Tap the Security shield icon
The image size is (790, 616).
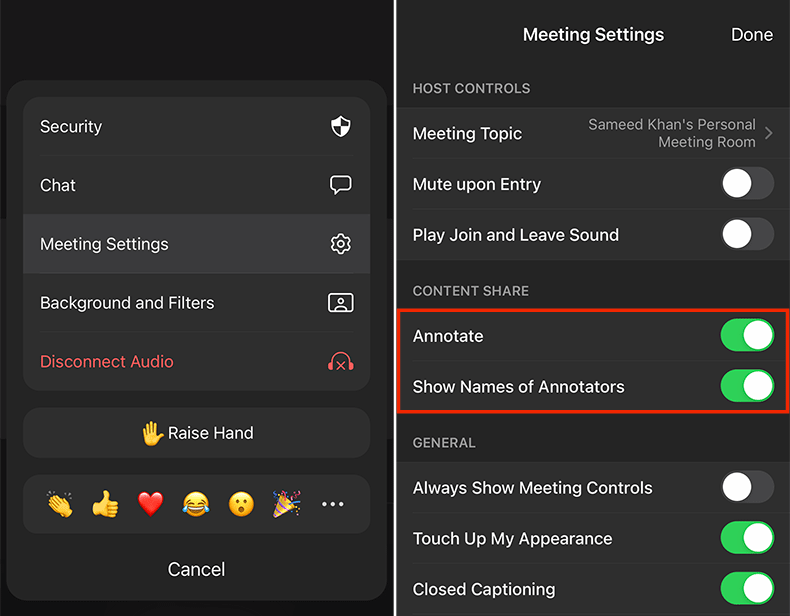pyautogui.click(x=341, y=127)
